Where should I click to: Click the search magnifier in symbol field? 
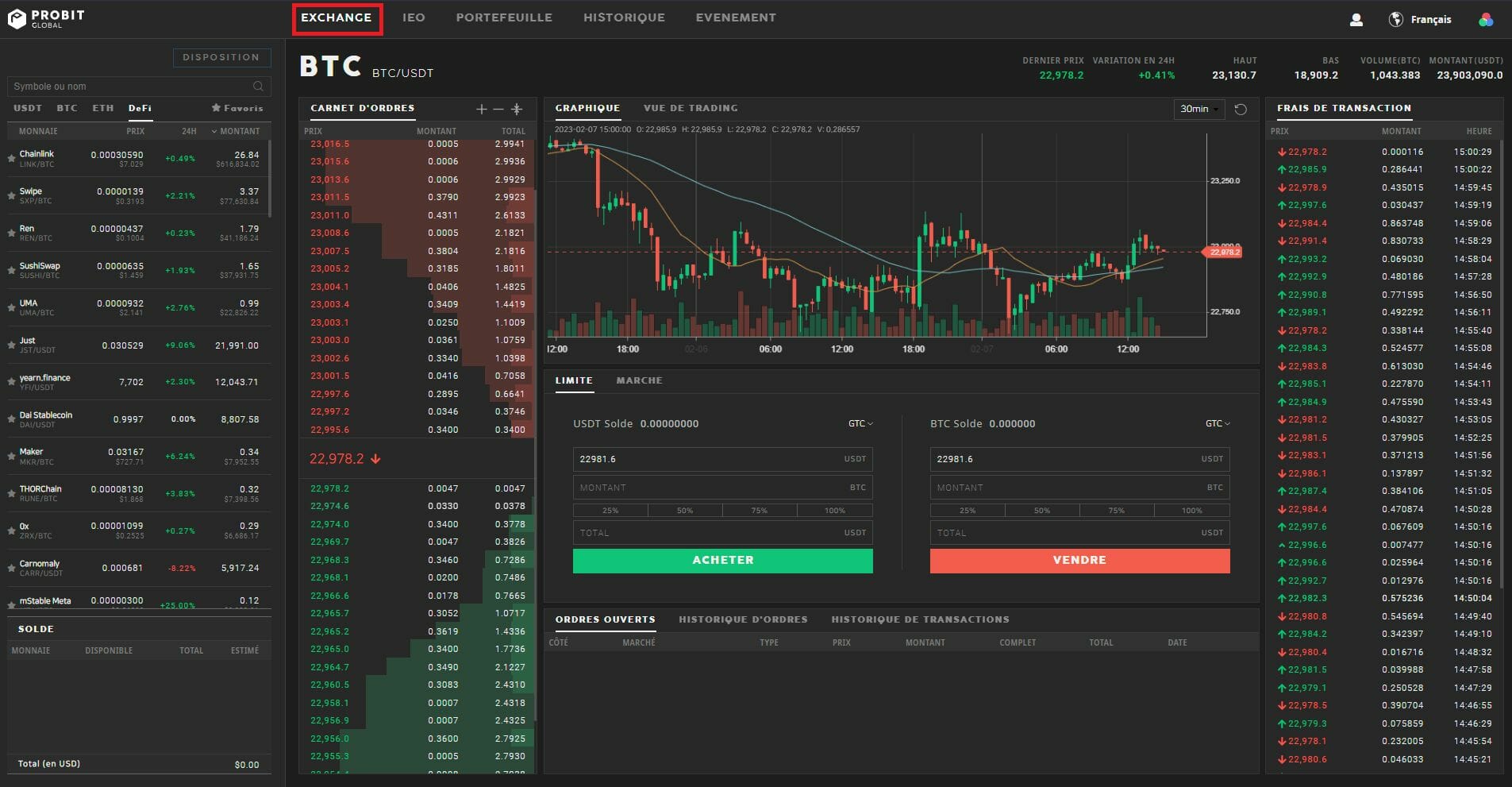tap(258, 86)
